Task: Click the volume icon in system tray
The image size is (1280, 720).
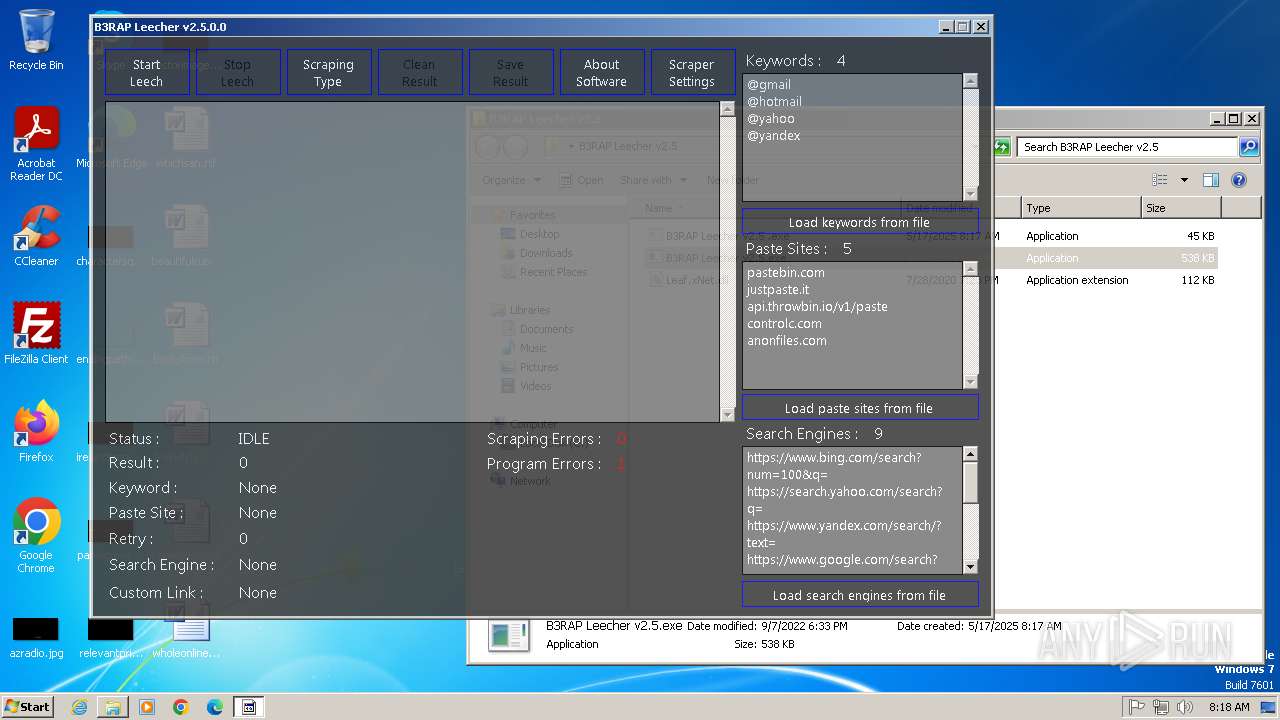Action: click(x=1185, y=707)
